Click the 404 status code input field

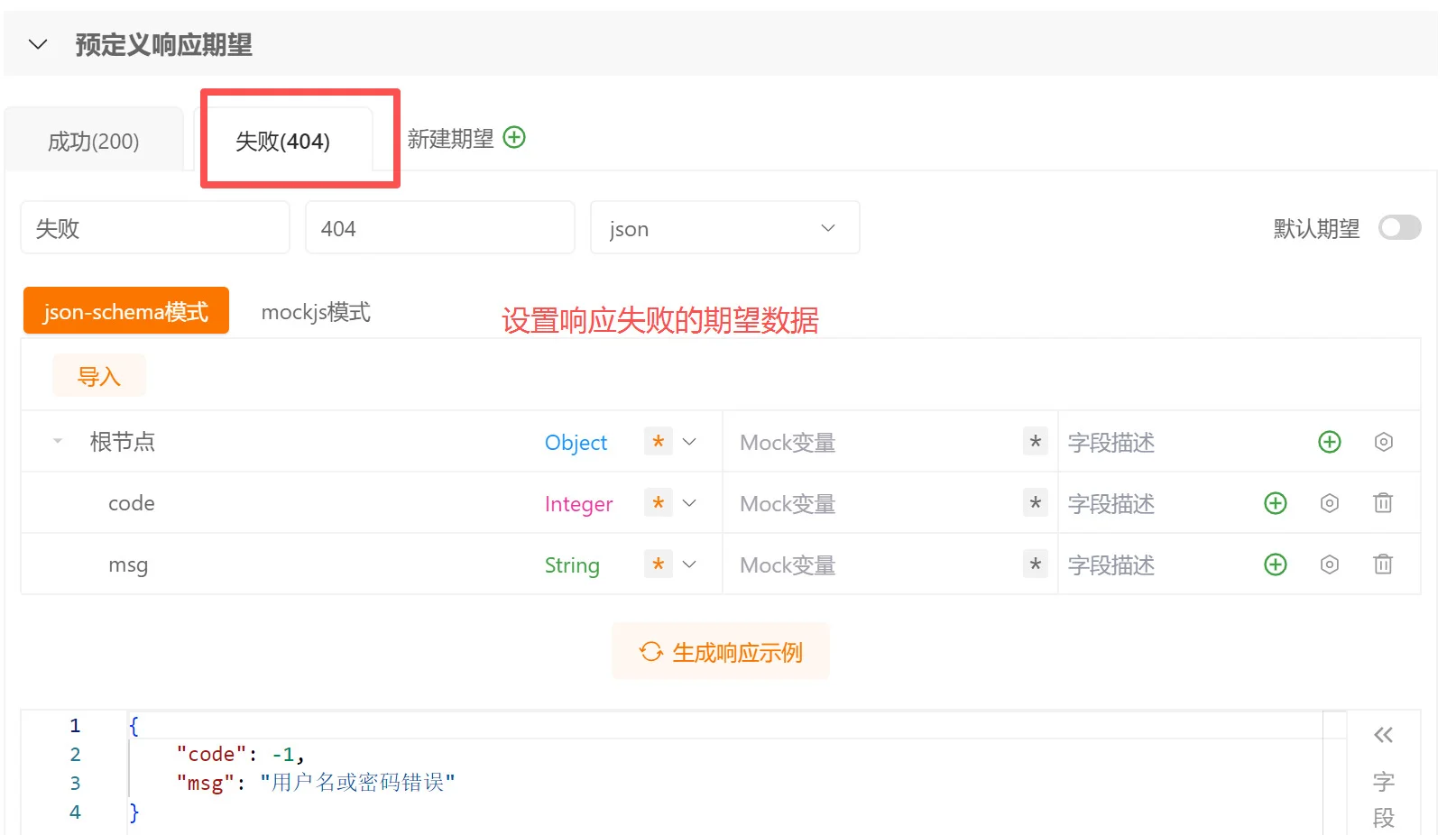pos(439,227)
